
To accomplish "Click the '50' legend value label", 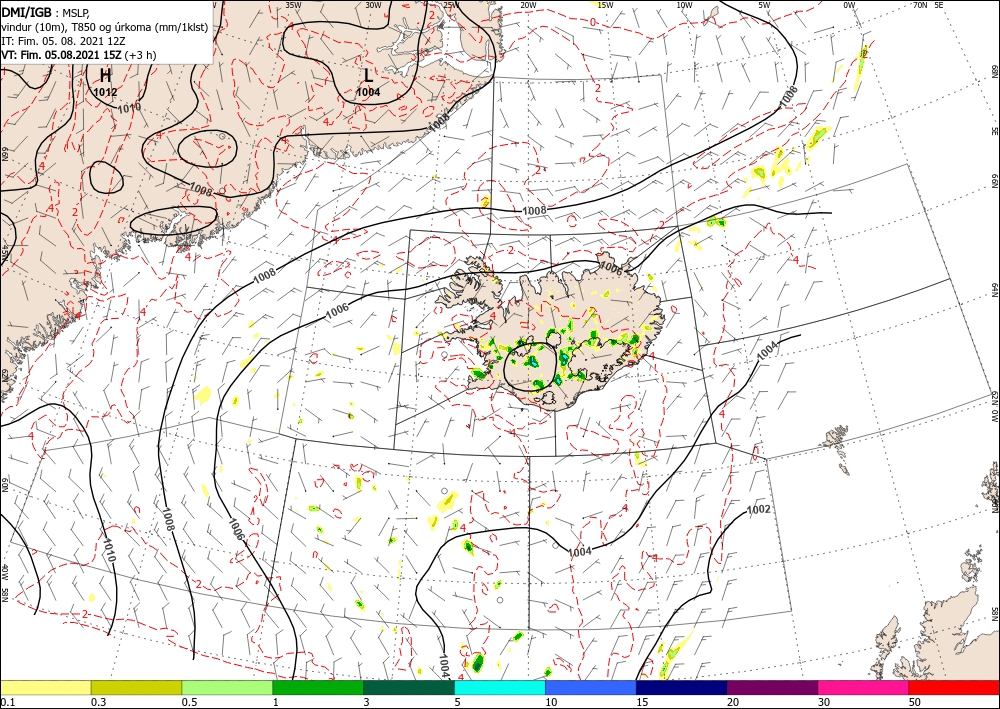I will point(915,702).
